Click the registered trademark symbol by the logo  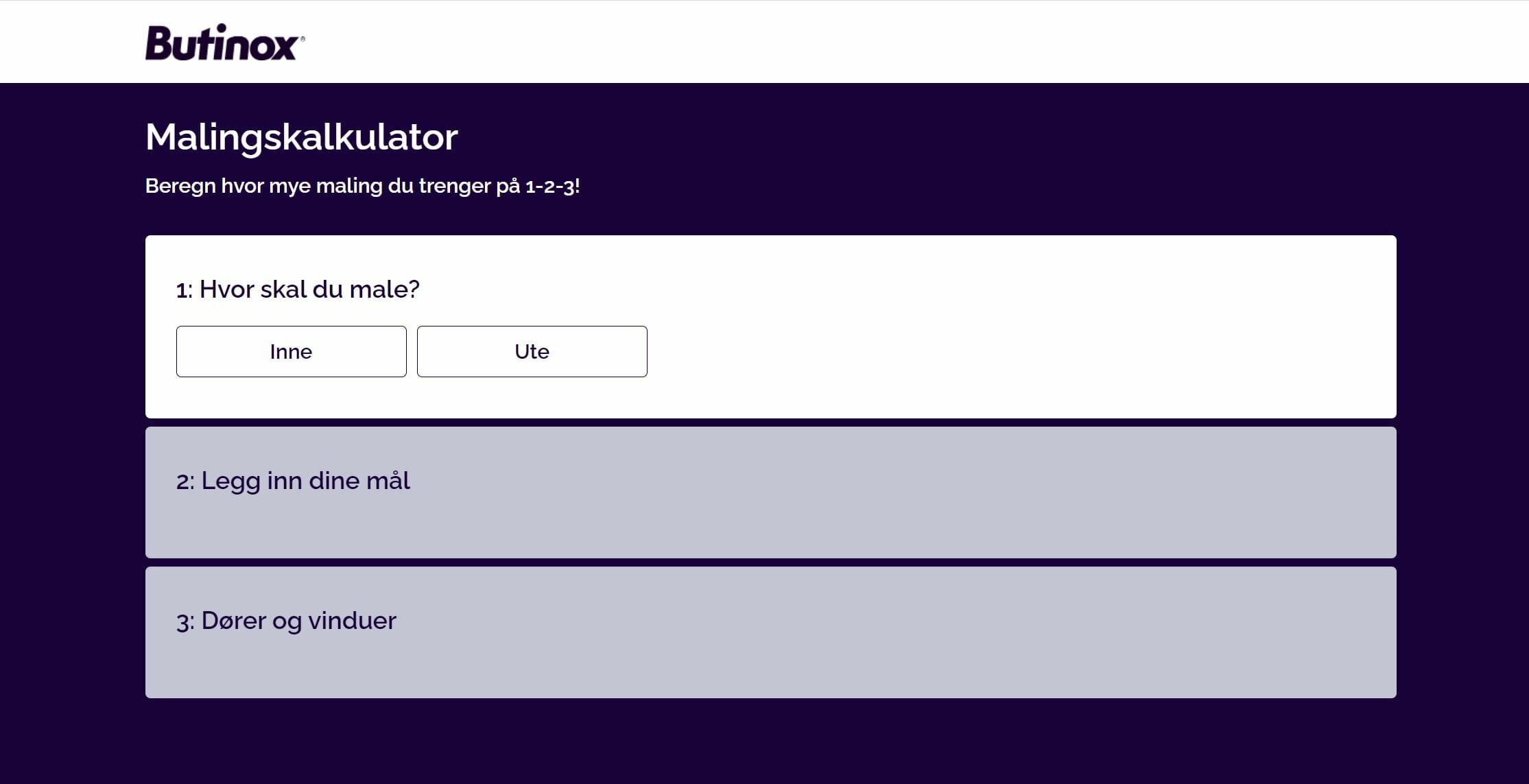(303, 39)
